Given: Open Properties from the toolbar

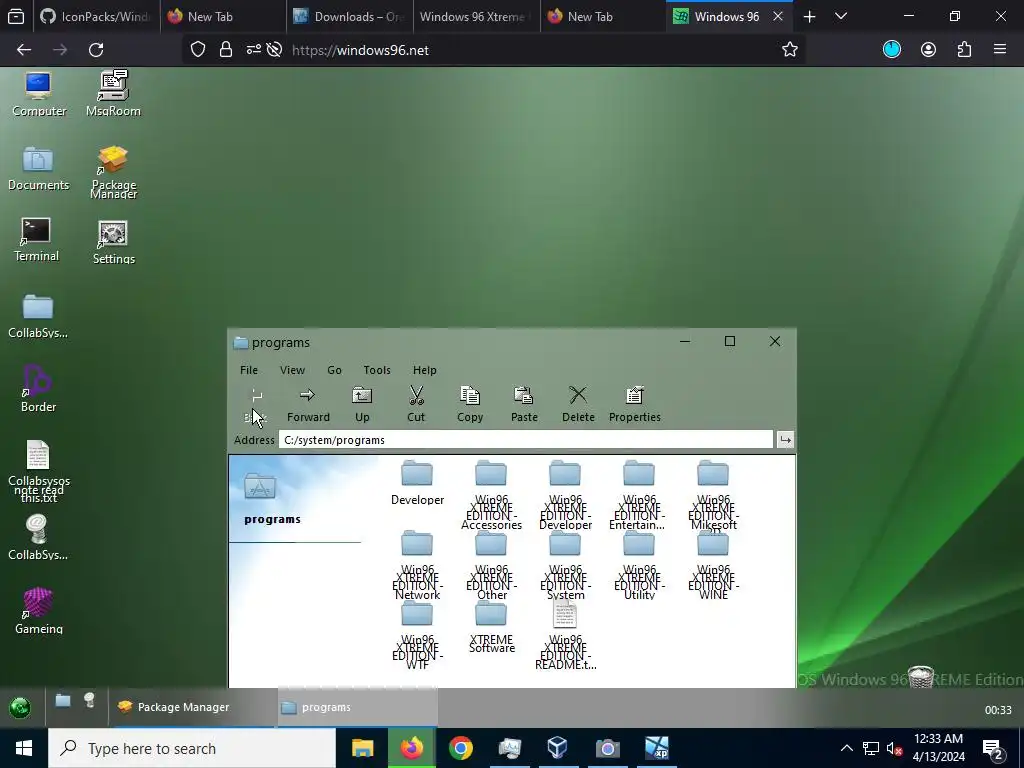Looking at the screenshot, I should 634,404.
